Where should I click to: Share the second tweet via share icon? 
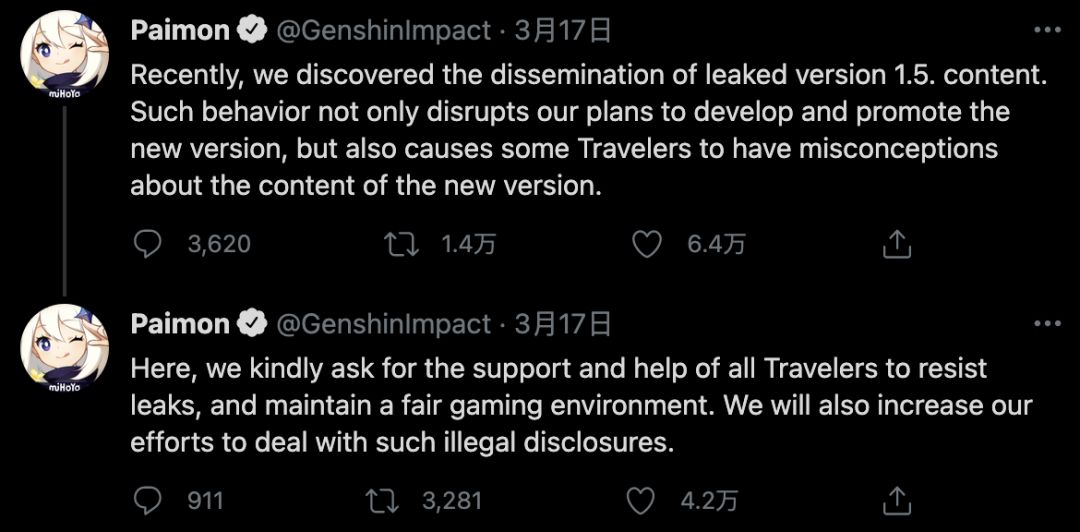point(897,501)
